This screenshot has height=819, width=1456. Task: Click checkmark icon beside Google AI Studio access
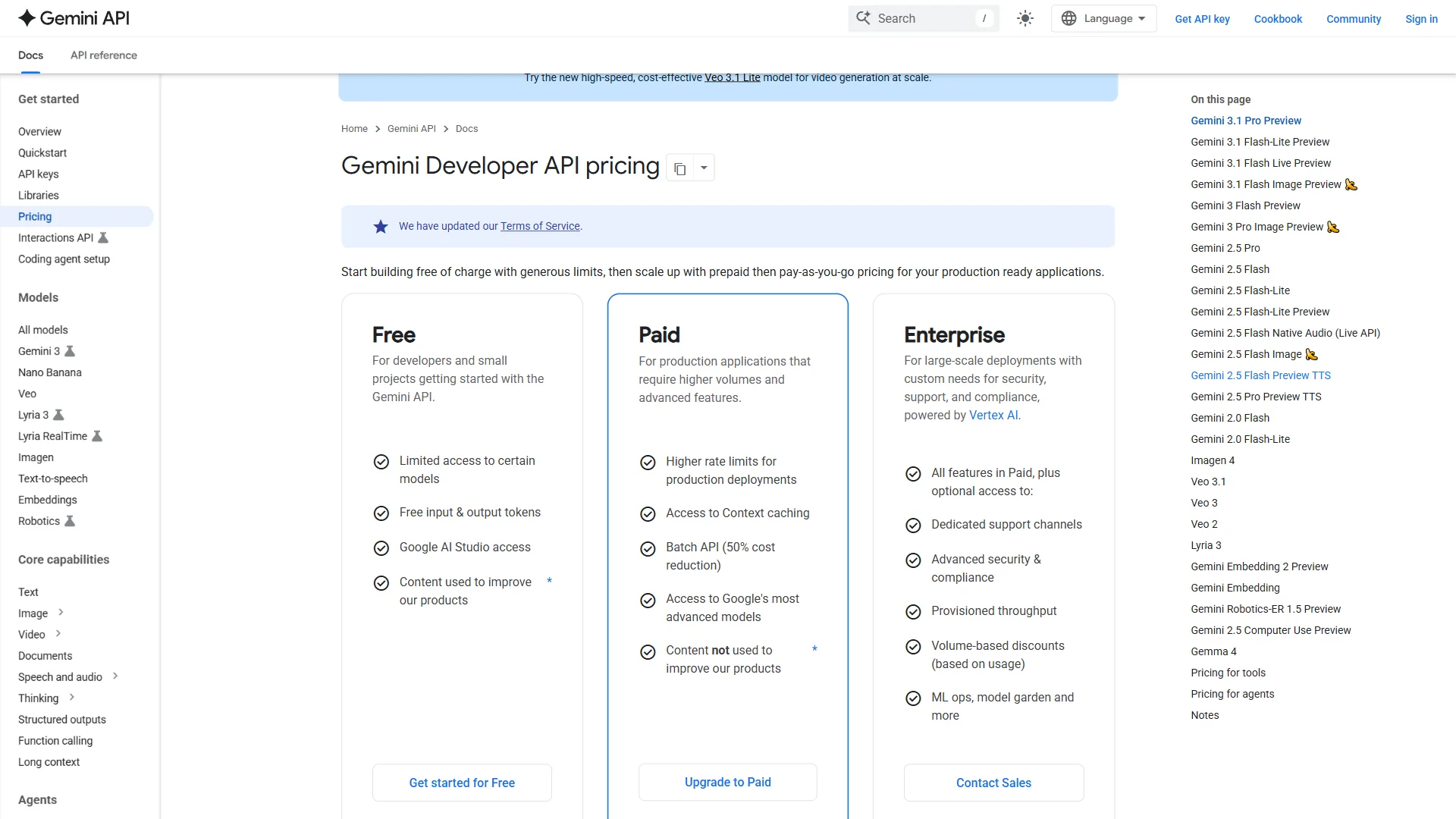pos(381,548)
